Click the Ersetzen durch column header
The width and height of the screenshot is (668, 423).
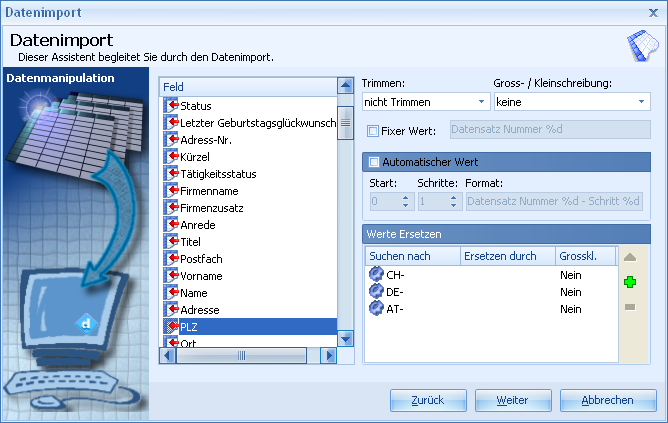[x=508, y=256]
